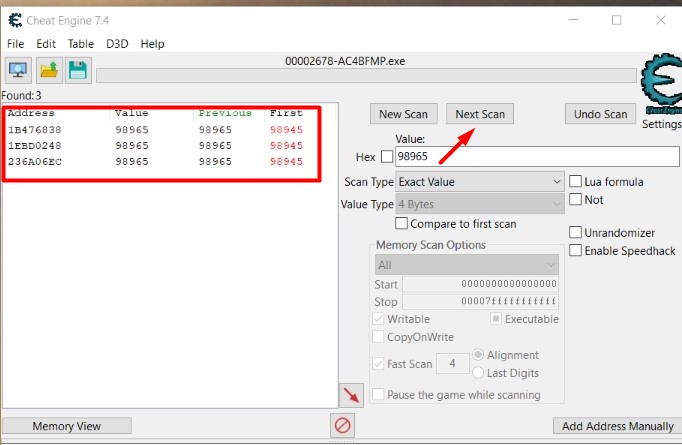Viewport: 682px width, 445px height.
Task: Click first value 98945 in 1EBD0248 row
Action: [x=286, y=145]
